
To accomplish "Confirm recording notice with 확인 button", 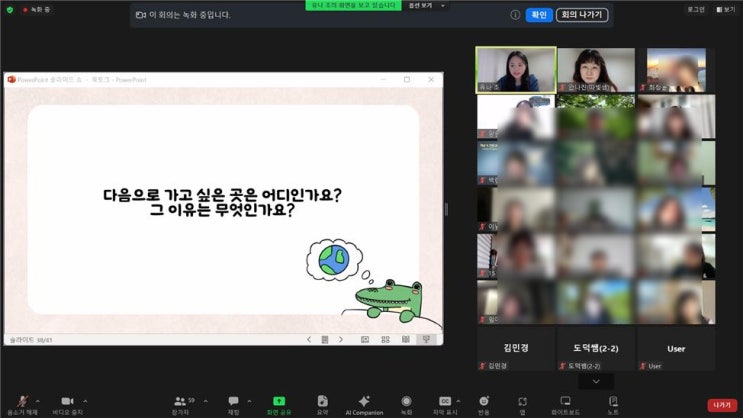I will pos(539,15).
